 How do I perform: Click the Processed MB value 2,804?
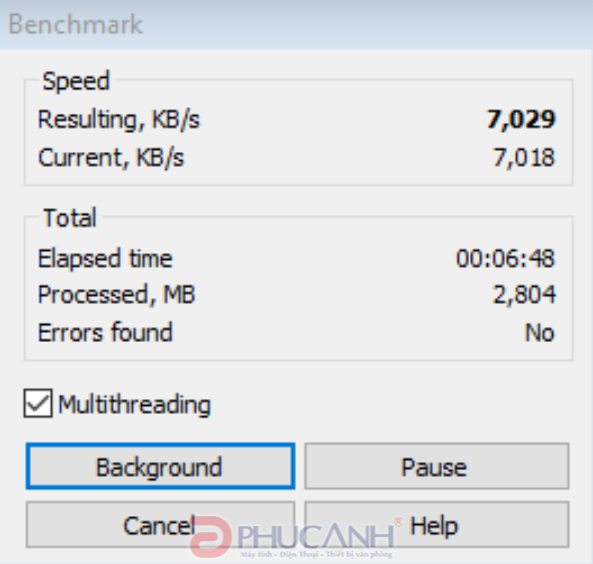524,295
